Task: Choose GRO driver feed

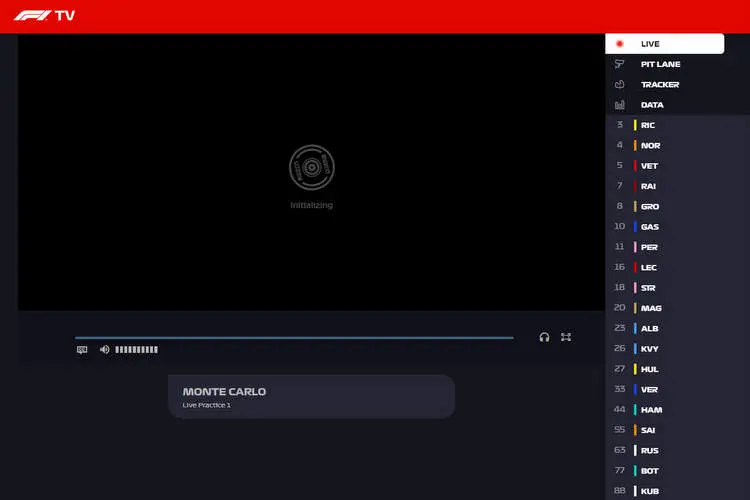Action: [677, 206]
